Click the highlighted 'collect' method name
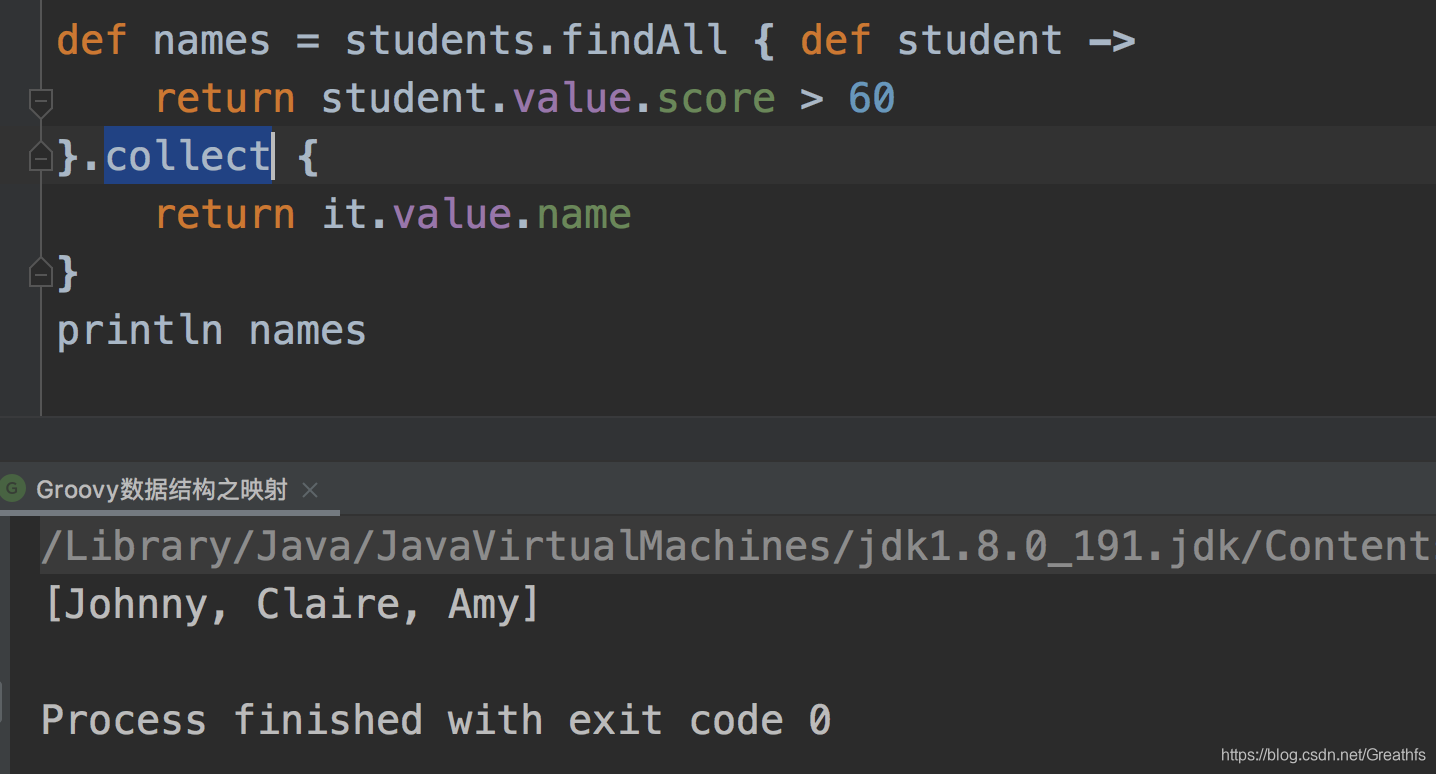This screenshot has width=1436, height=774. point(188,157)
